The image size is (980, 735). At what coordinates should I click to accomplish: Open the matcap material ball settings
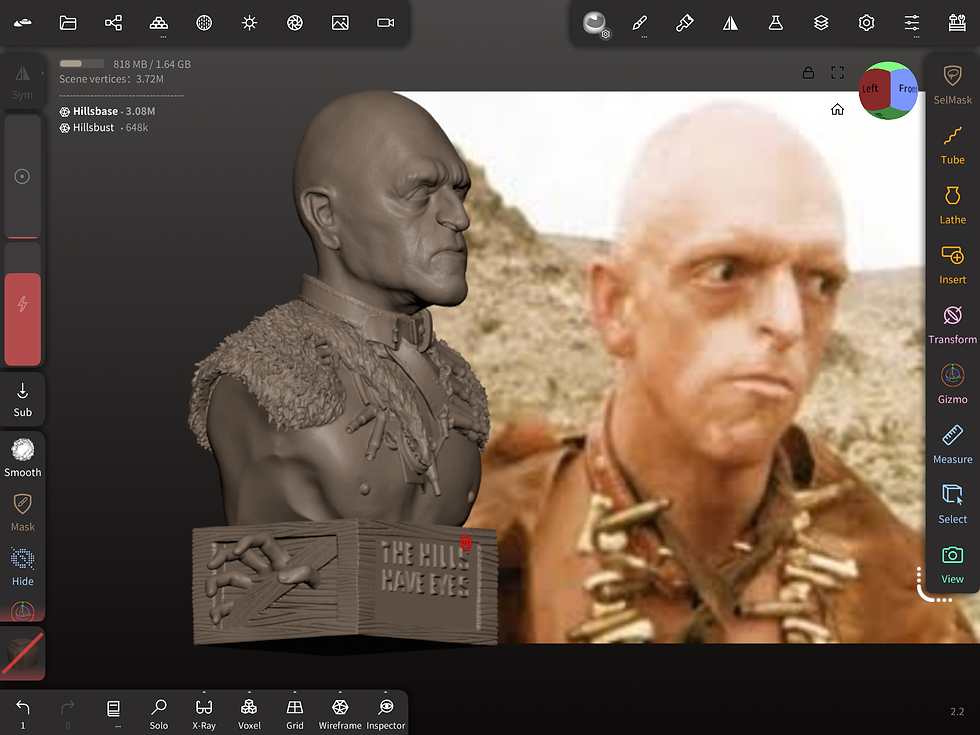point(596,24)
